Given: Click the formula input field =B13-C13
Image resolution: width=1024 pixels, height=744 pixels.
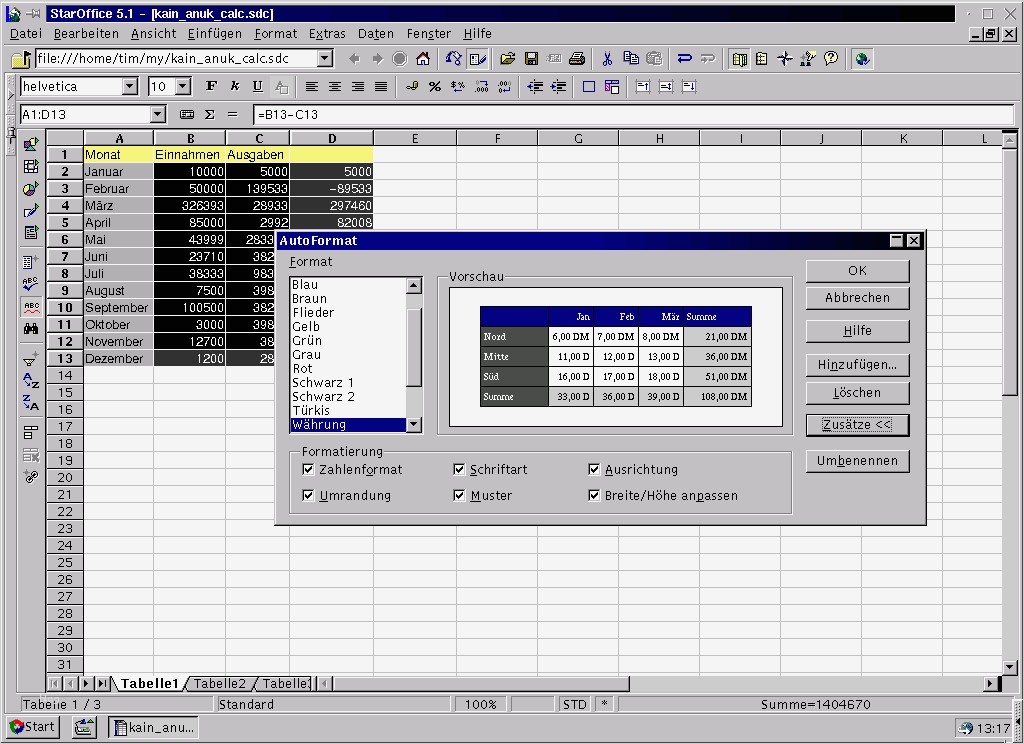Looking at the screenshot, I should (x=633, y=114).
